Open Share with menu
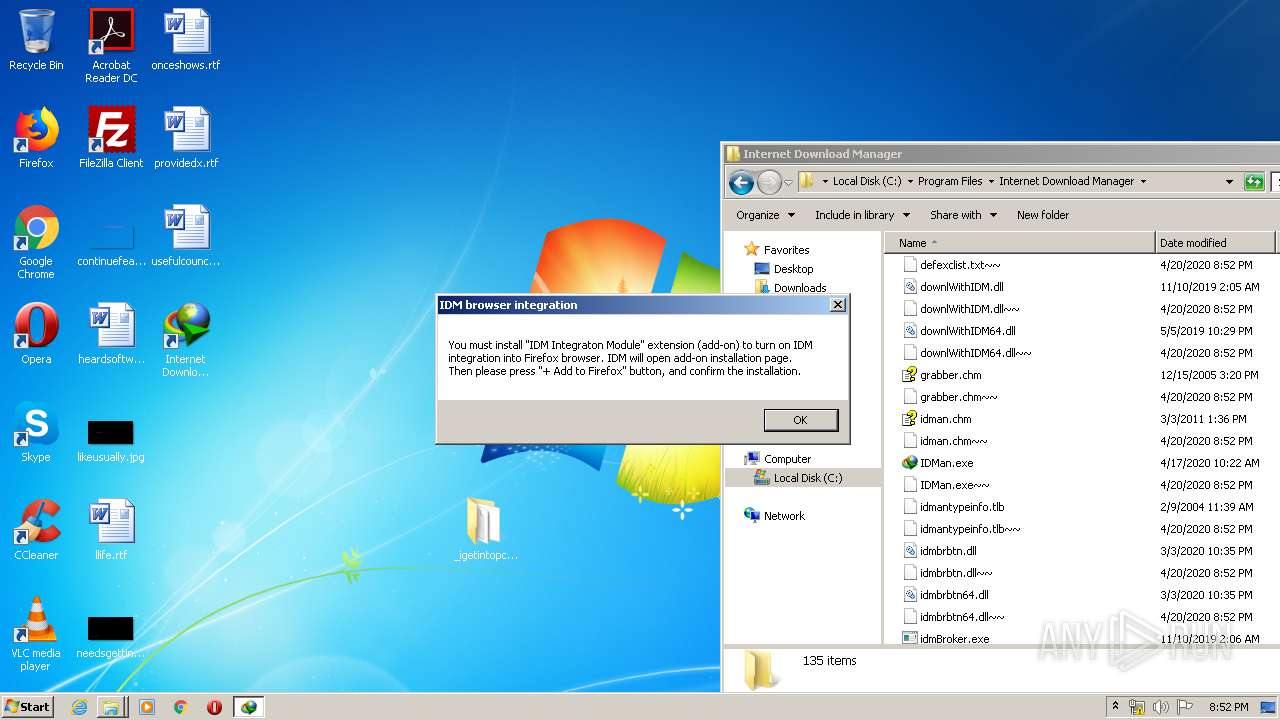 click(x=964, y=215)
